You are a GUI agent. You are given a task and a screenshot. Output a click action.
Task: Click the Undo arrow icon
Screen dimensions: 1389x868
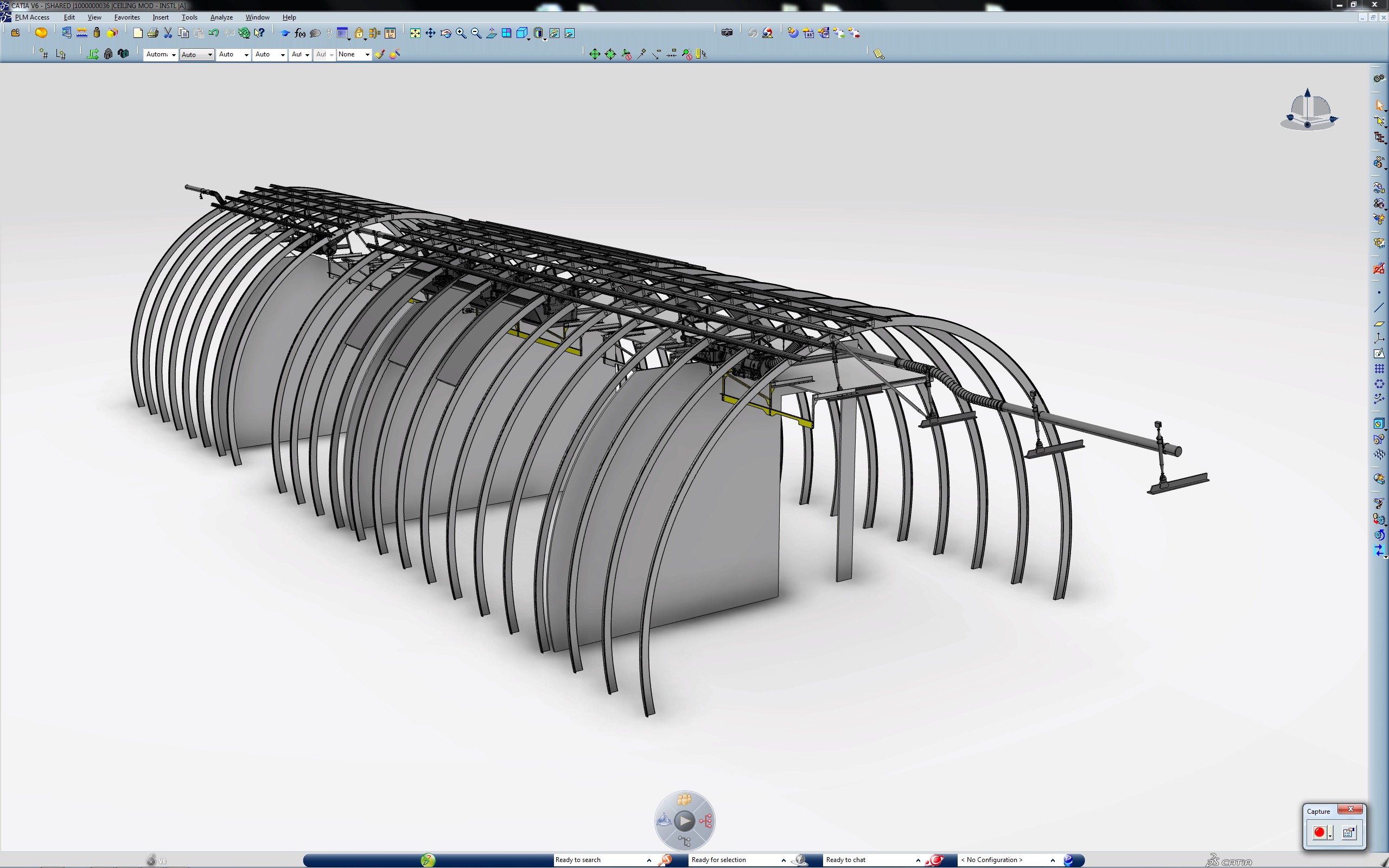click(214, 33)
